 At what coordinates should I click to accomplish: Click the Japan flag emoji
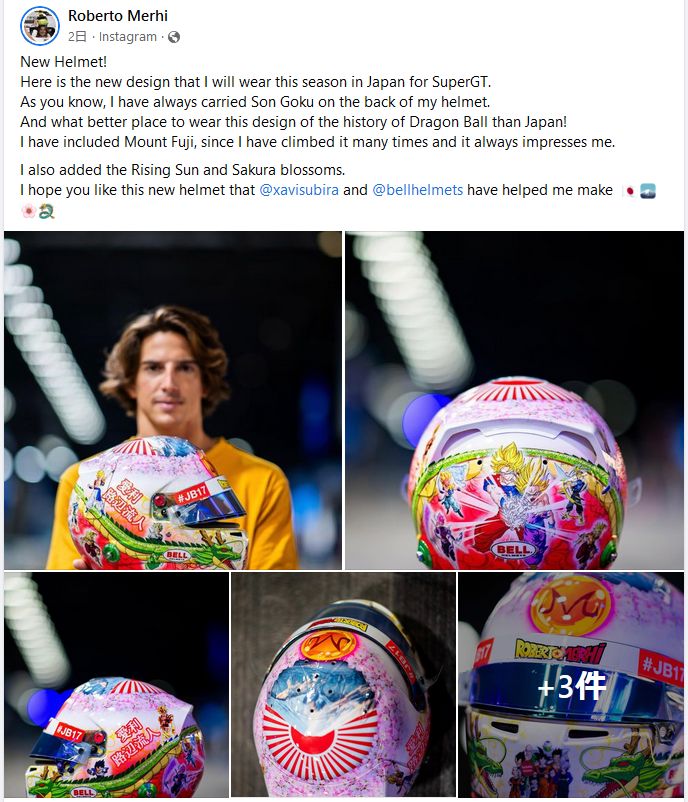(x=629, y=191)
